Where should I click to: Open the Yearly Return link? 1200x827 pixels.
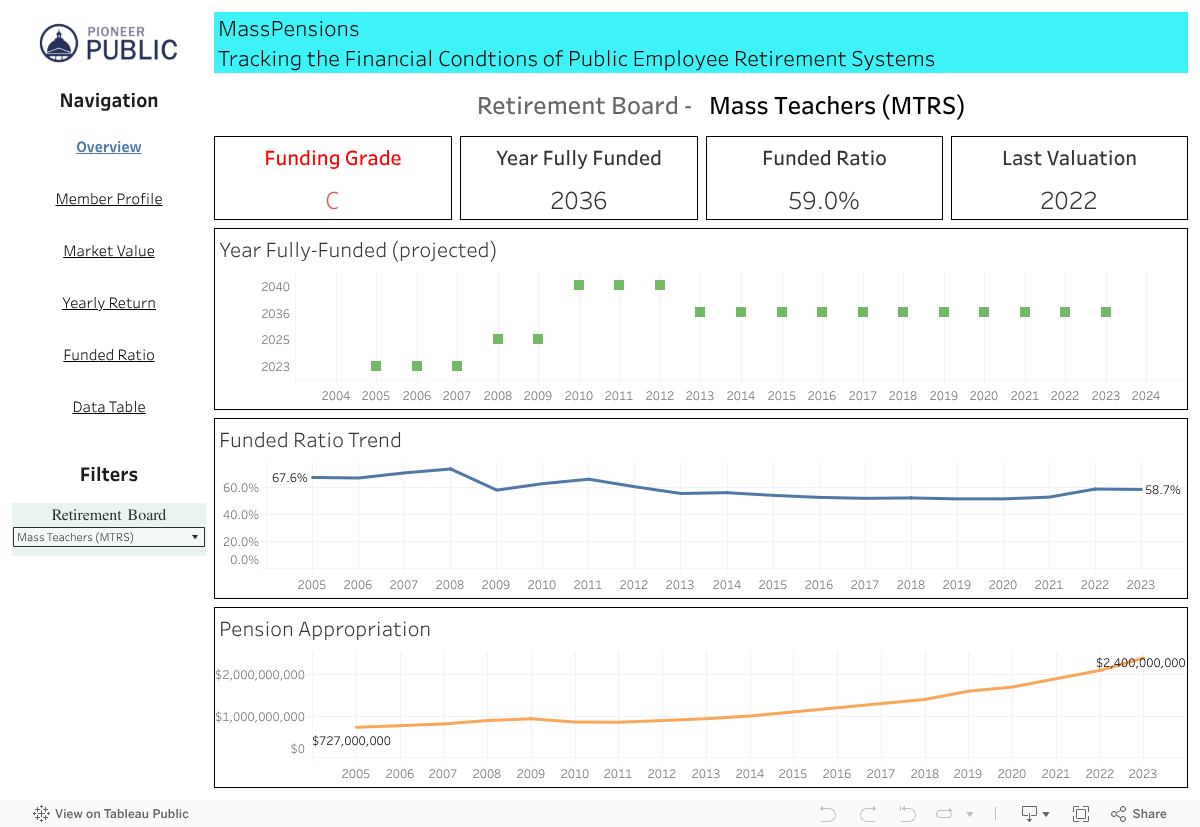[109, 303]
